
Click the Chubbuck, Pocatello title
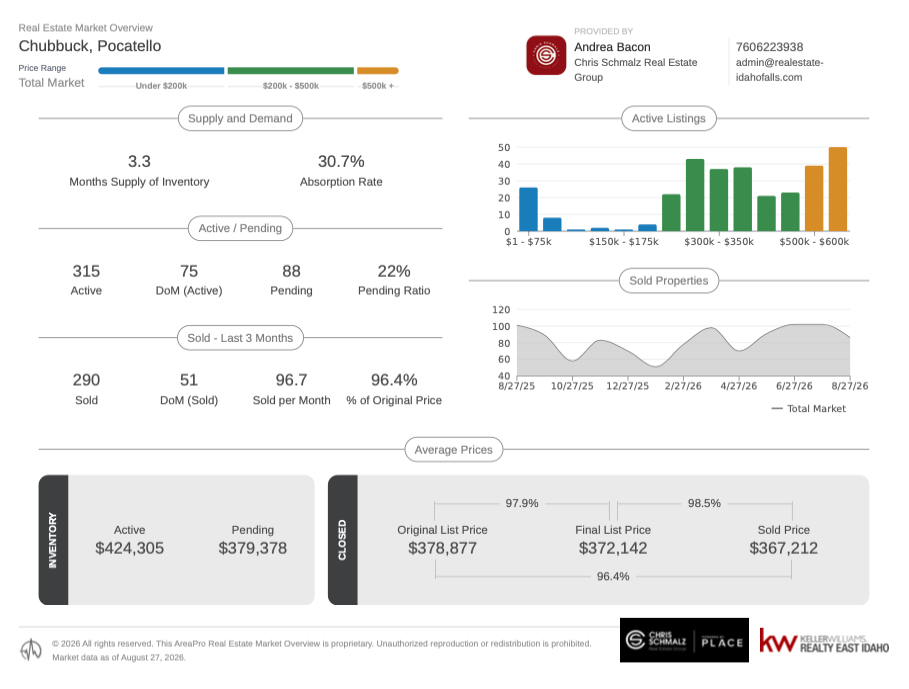point(90,46)
